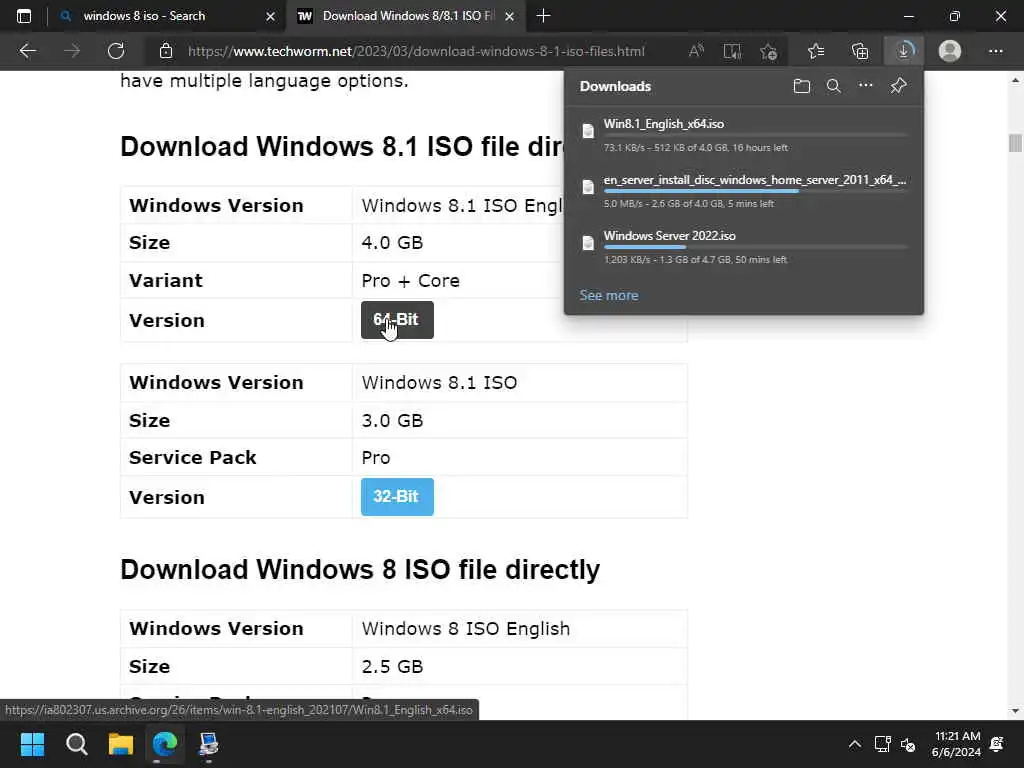Open more options in Downloads panel

[866, 86]
